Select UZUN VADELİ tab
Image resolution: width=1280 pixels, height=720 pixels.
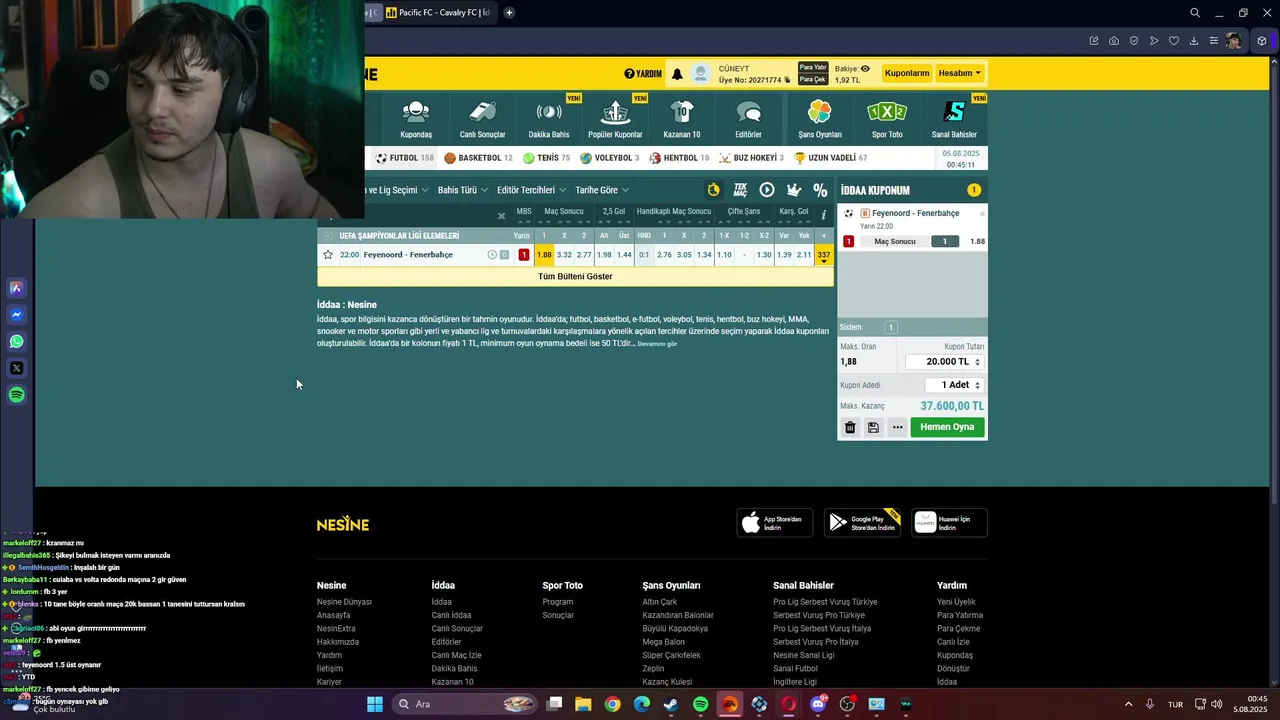(x=830, y=158)
